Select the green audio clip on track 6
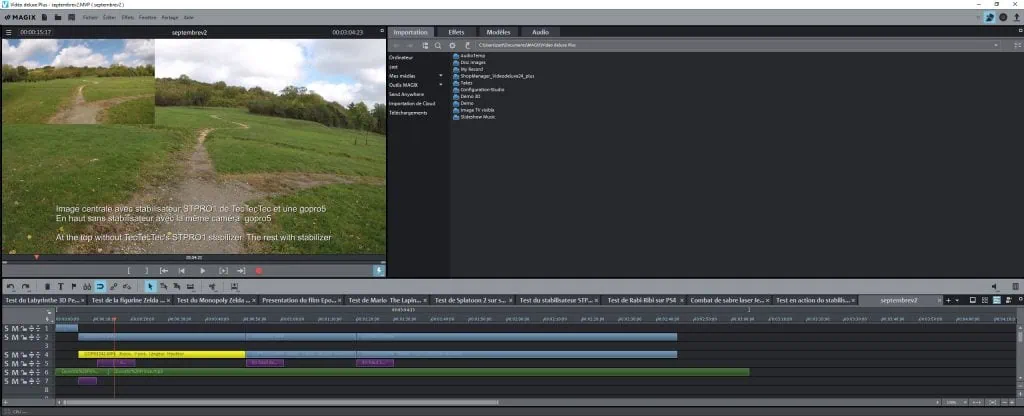The width and height of the screenshot is (1024, 416). pos(431,372)
